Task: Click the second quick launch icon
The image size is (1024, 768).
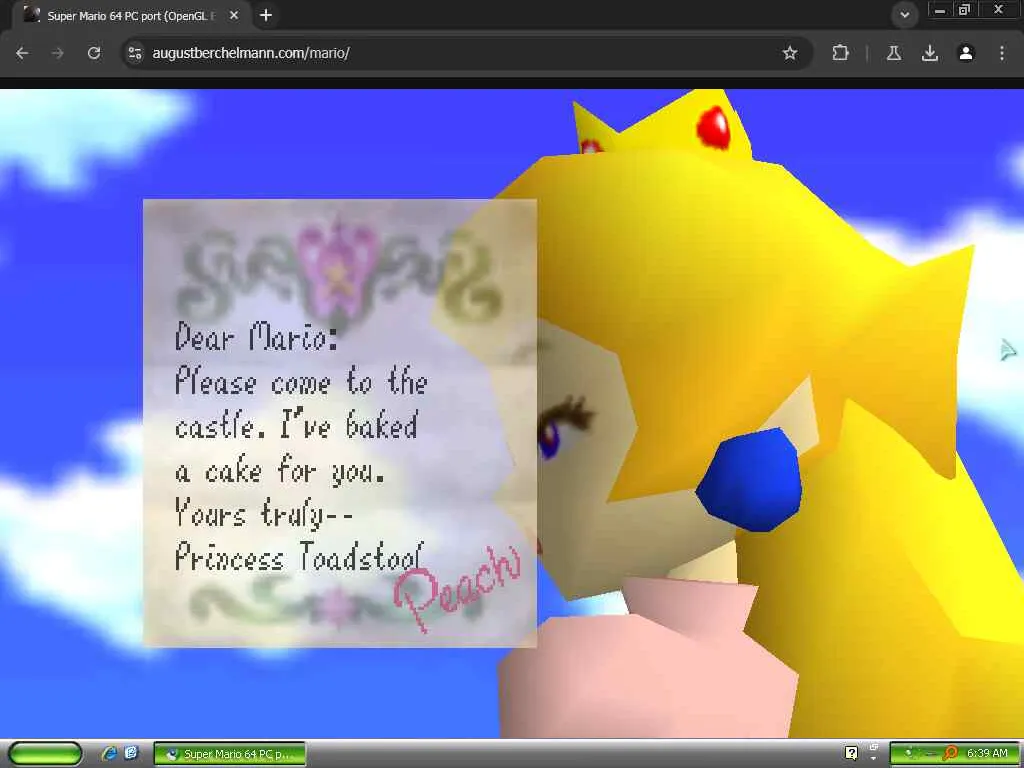Action: (x=131, y=753)
